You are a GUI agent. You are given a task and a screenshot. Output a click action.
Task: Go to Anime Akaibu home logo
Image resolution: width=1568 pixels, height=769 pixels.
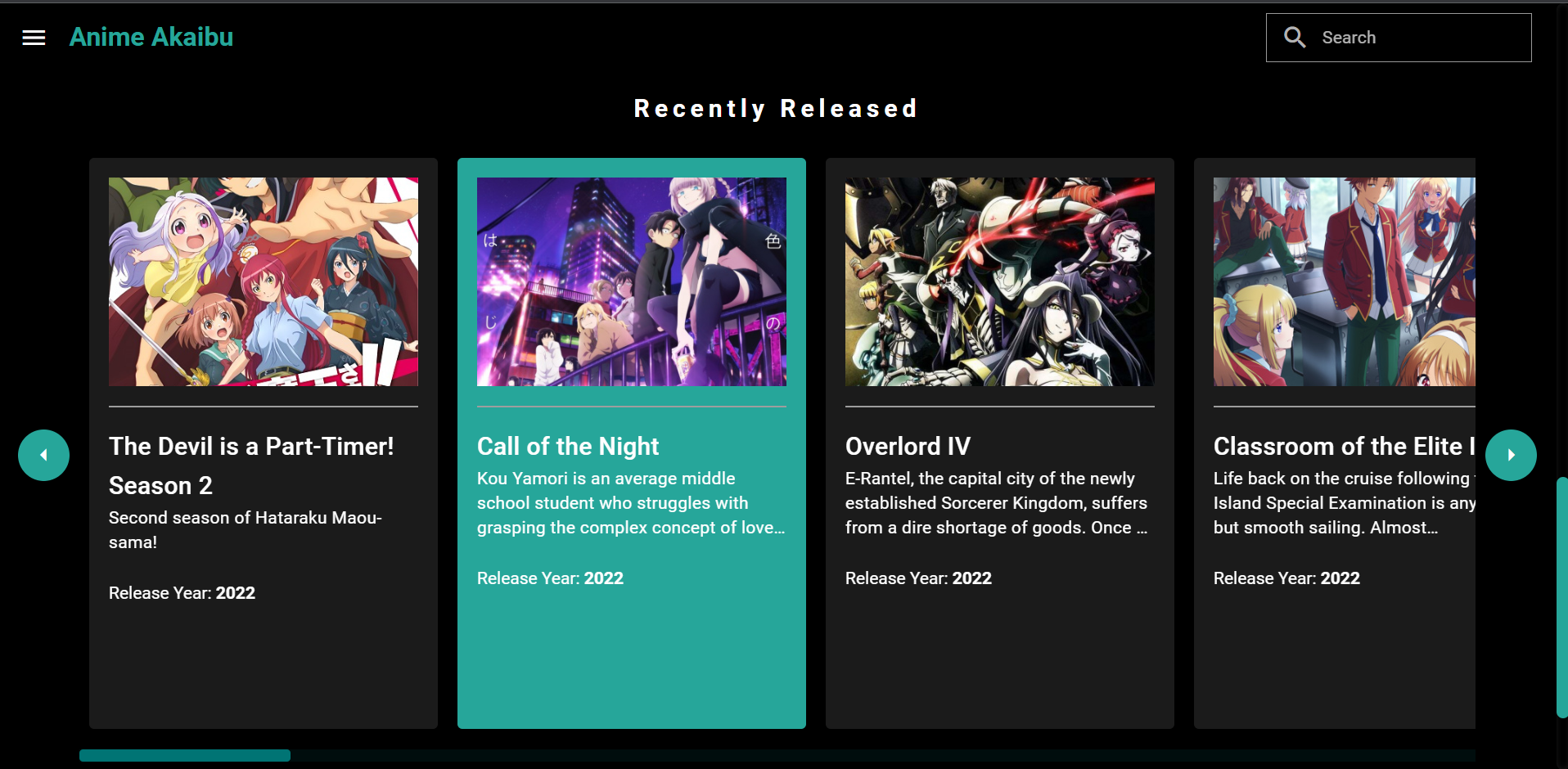[x=151, y=37]
